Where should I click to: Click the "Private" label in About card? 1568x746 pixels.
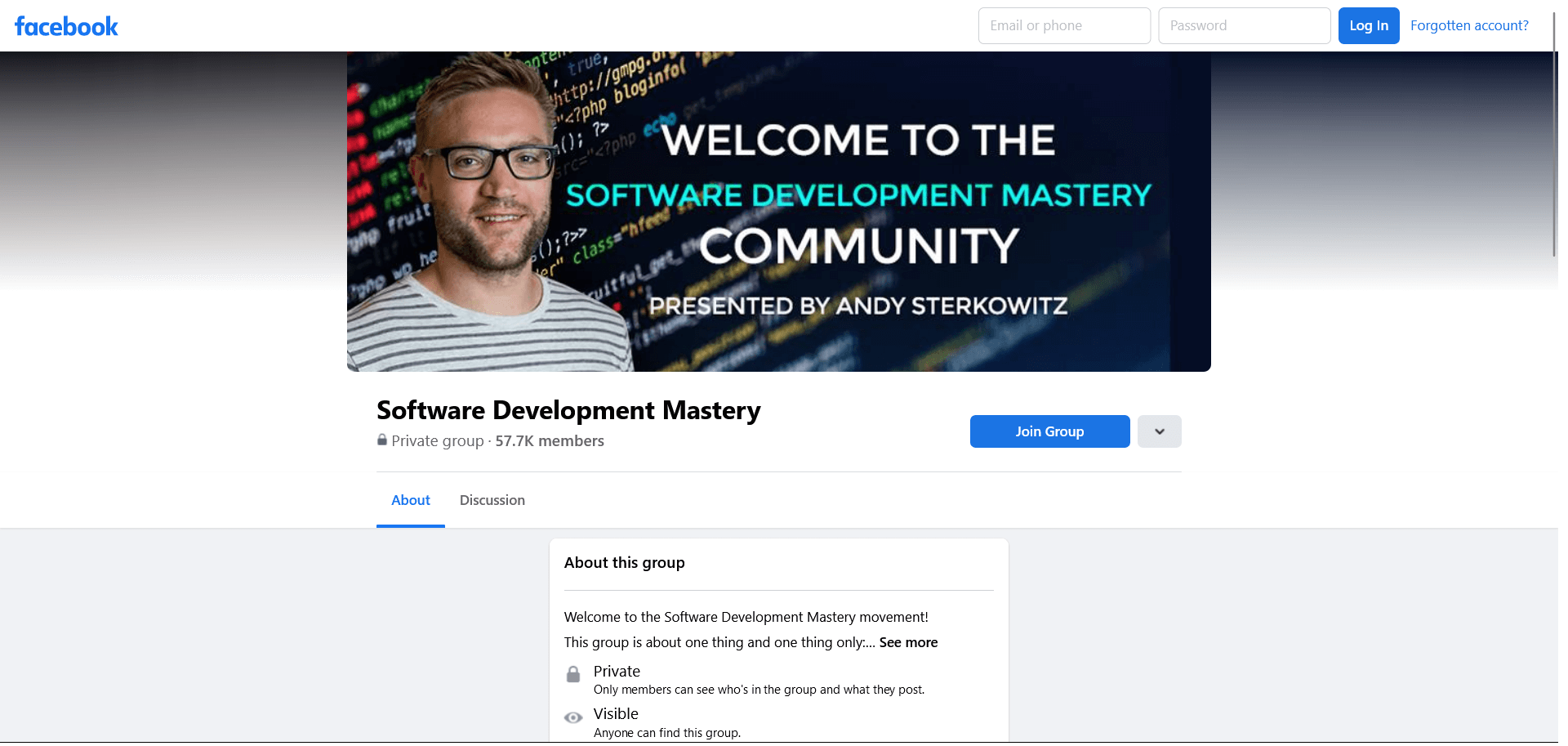pos(617,671)
